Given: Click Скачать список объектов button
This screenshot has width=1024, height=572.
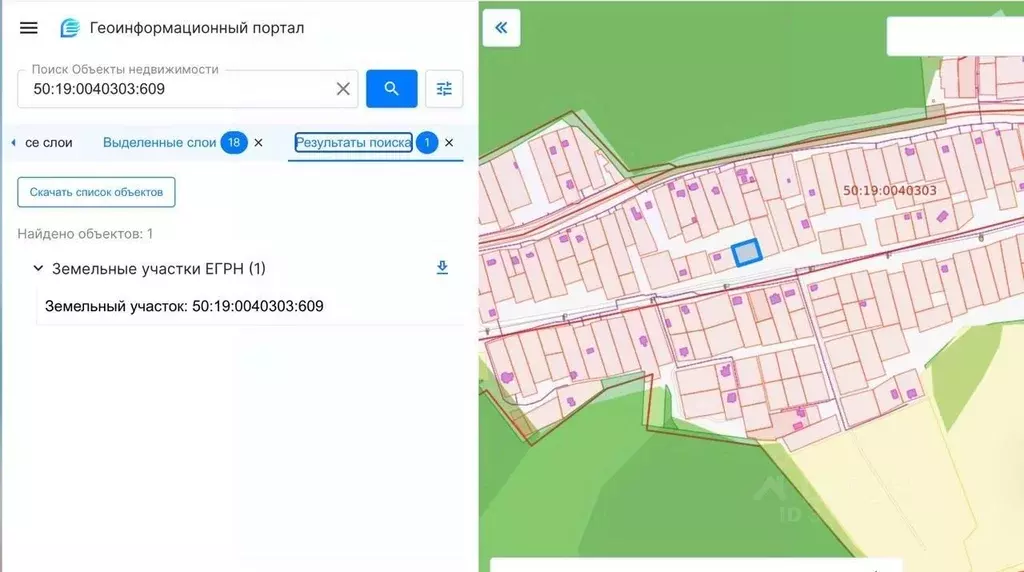Looking at the screenshot, I should 96,192.
